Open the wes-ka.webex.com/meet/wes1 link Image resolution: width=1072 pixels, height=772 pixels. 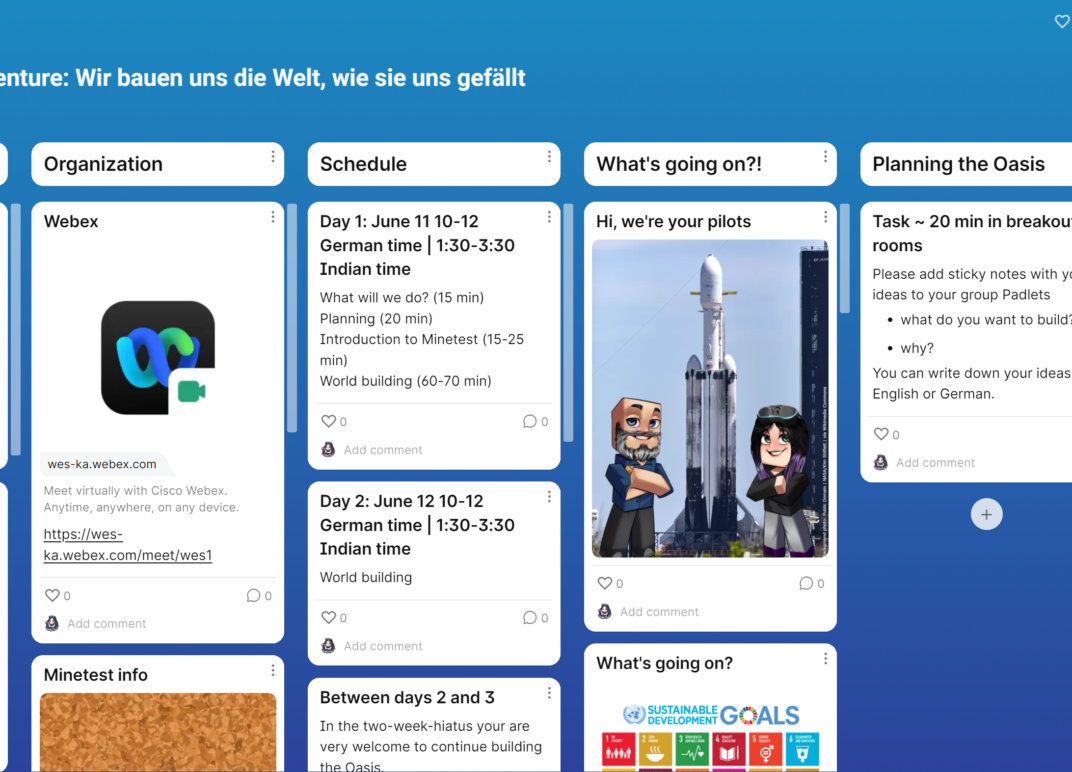tap(128, 545)
